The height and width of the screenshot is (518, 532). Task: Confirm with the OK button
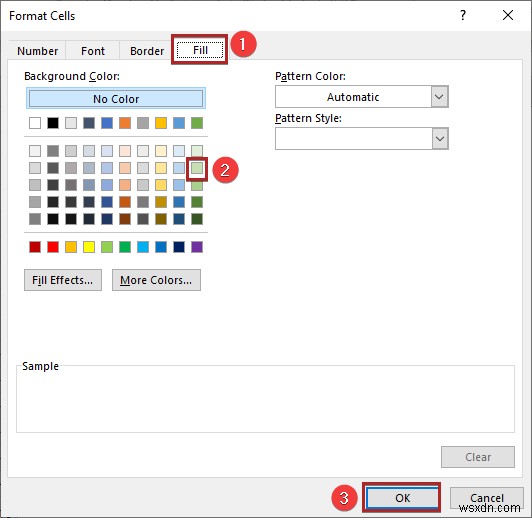[402, 498]
